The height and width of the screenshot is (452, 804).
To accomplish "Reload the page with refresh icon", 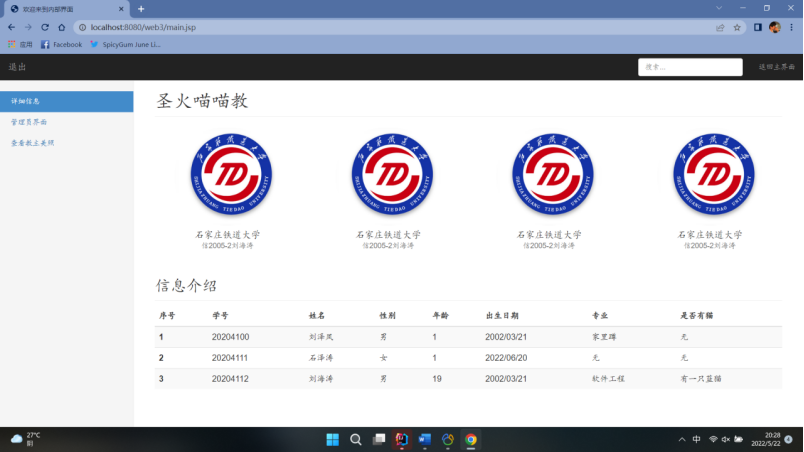I will click(45, 27).
